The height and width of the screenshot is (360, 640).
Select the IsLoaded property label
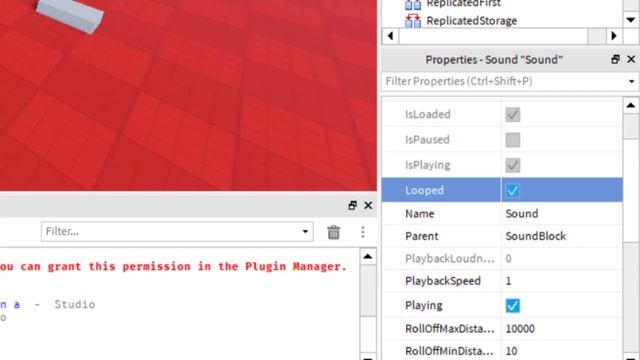pyautogui.click(x=428, y=114)
